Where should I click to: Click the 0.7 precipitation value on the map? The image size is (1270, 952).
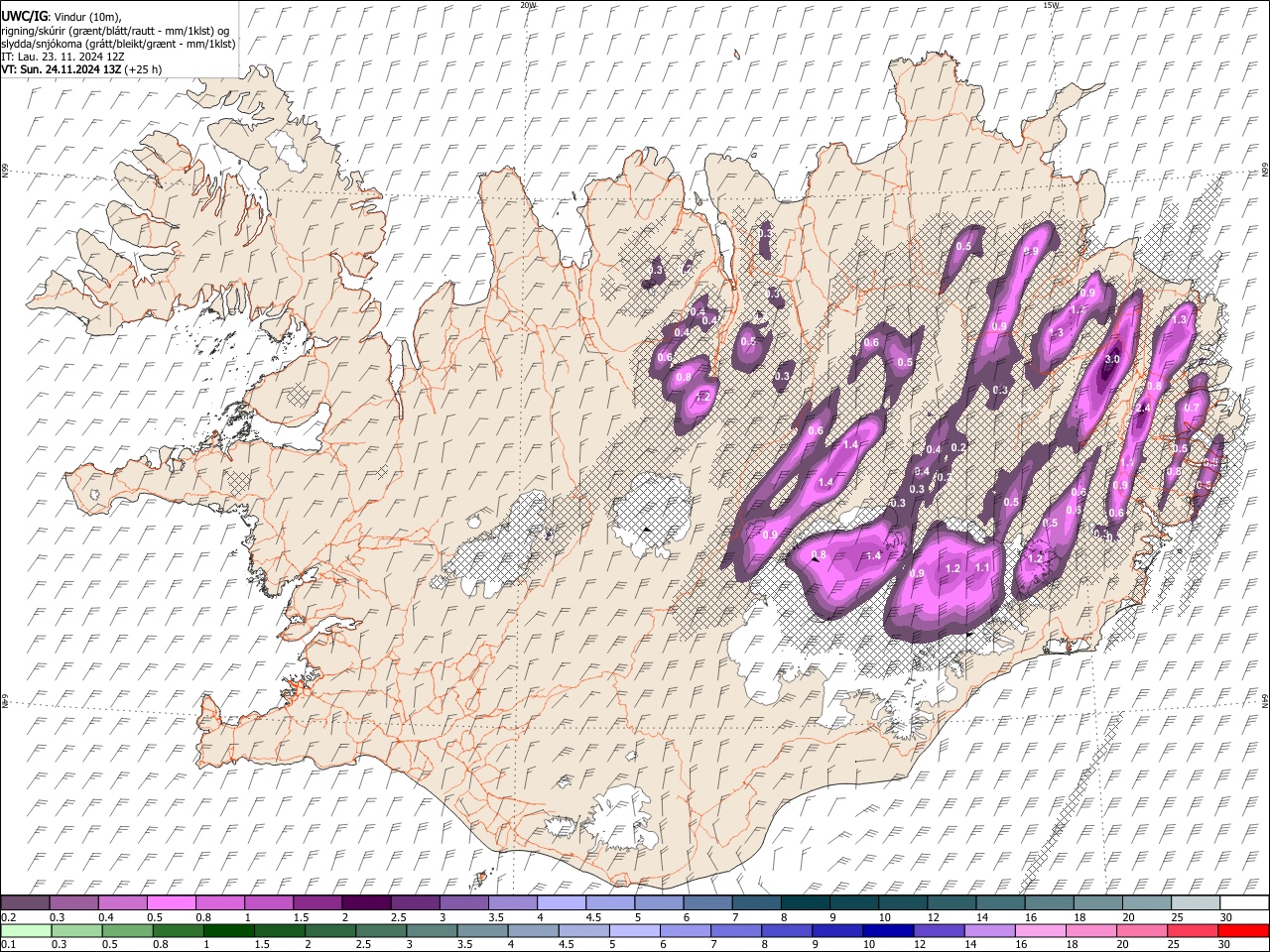1192,407
